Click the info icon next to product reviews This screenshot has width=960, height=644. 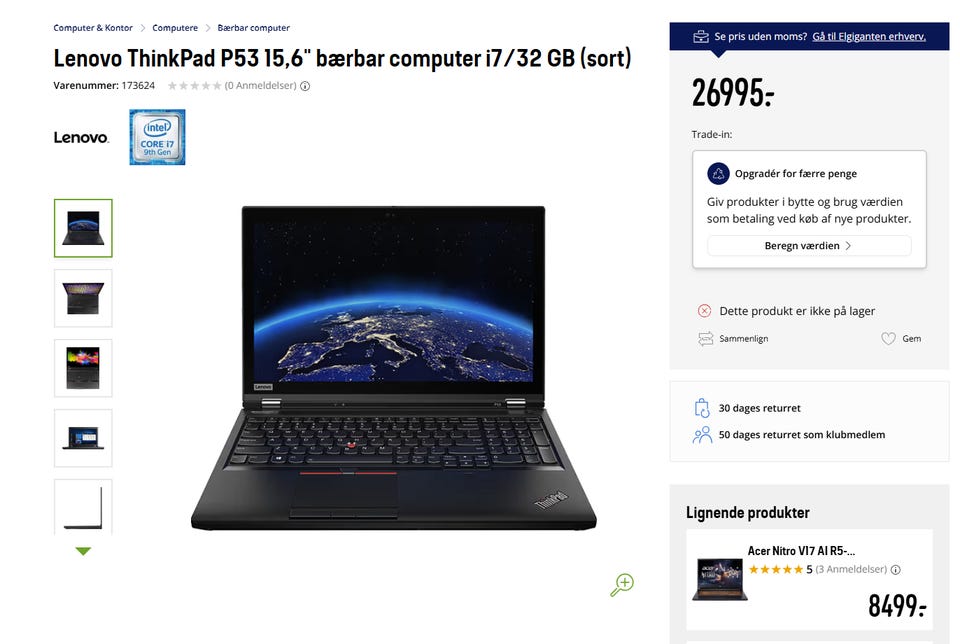(x=305, y=86)
